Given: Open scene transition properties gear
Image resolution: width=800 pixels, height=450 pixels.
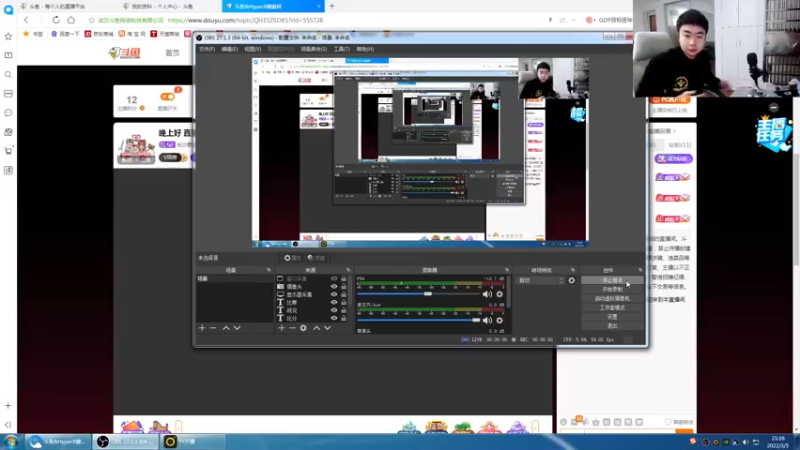Looking at the screenshot, I should [571, 280].
